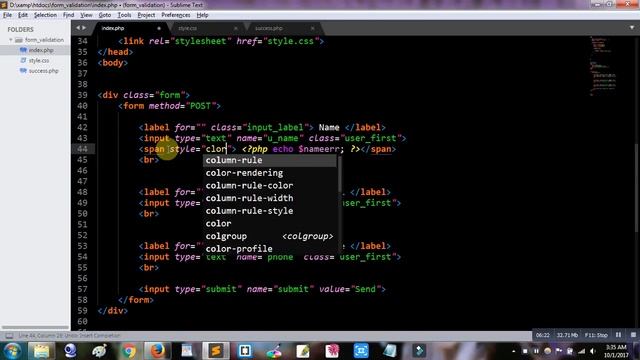Open the tab list dropdown arrow
The height and width of the screenshot is (360, 640).
[632, 28]
